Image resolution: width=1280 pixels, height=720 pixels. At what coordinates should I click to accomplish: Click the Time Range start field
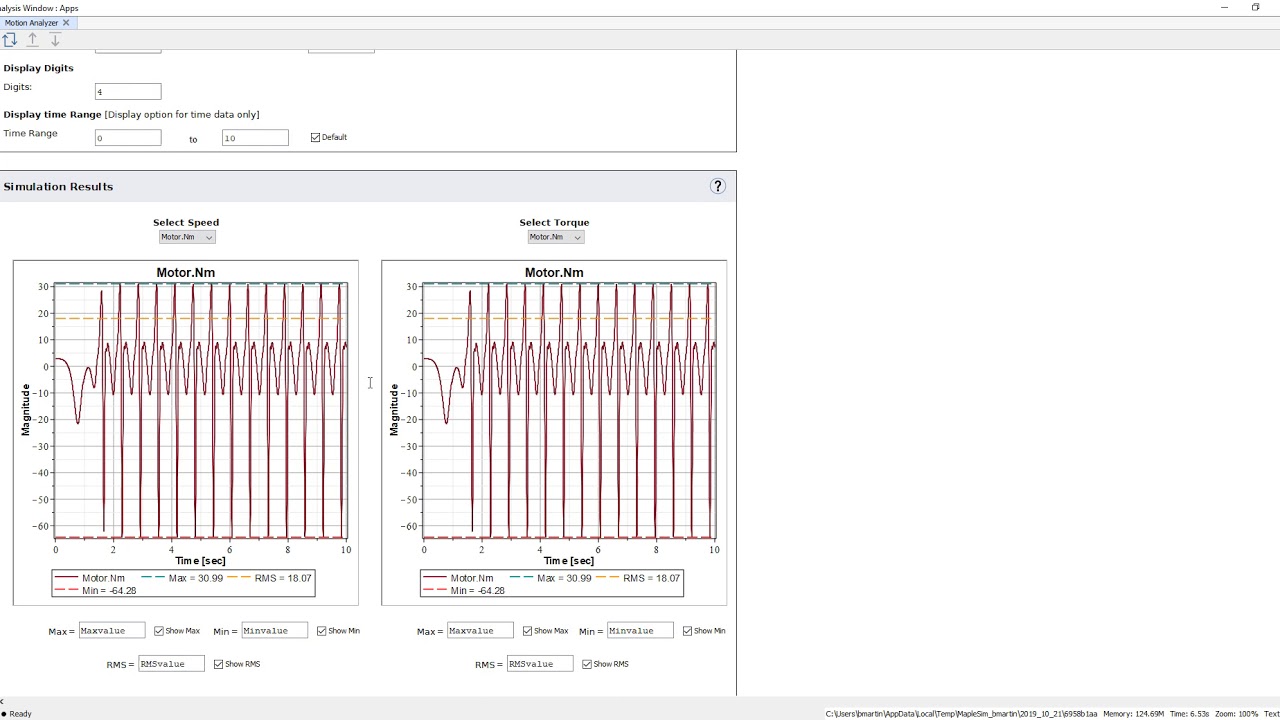click(128, 138)
